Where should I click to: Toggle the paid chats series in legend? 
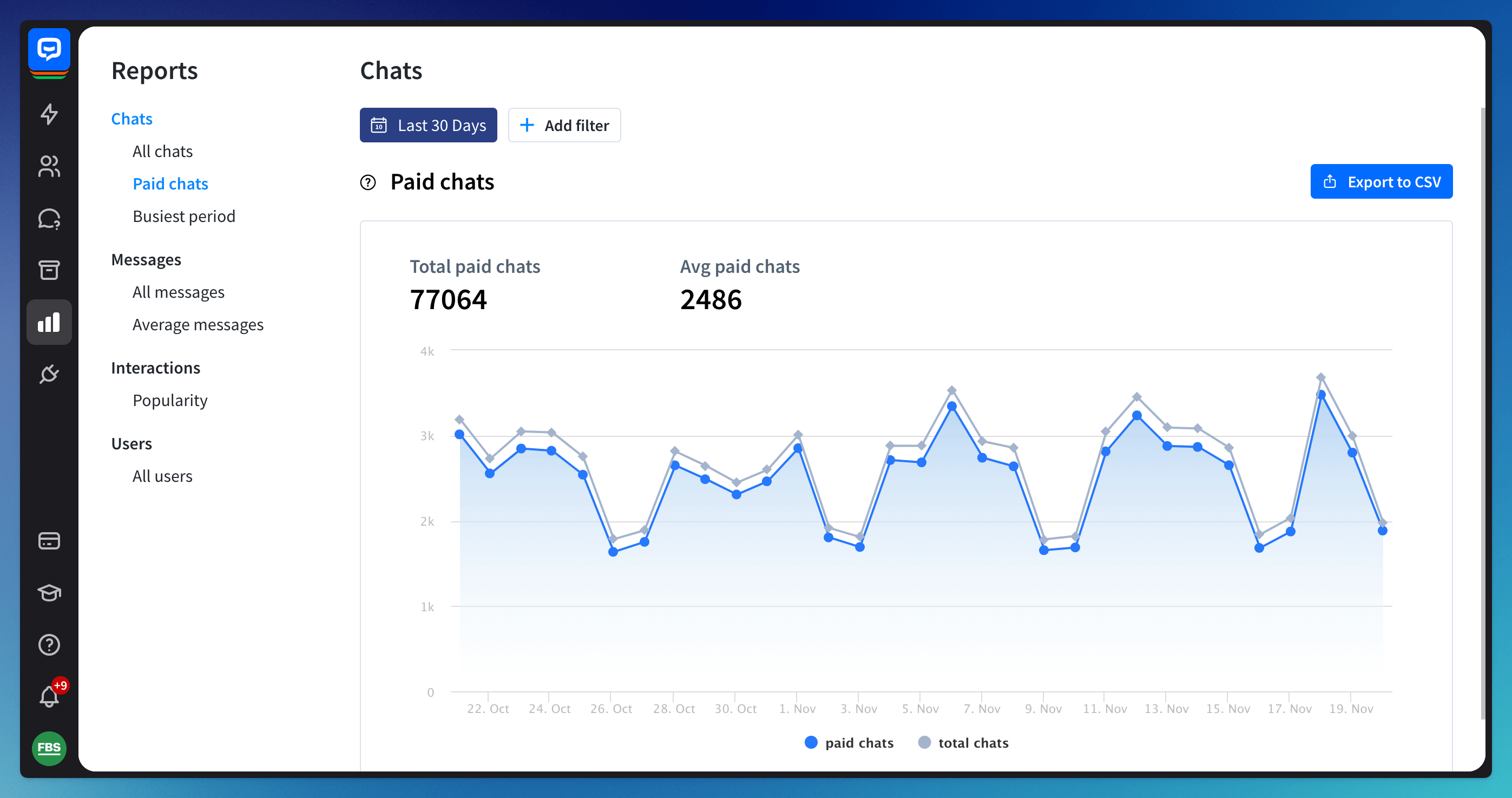point(849,743)
